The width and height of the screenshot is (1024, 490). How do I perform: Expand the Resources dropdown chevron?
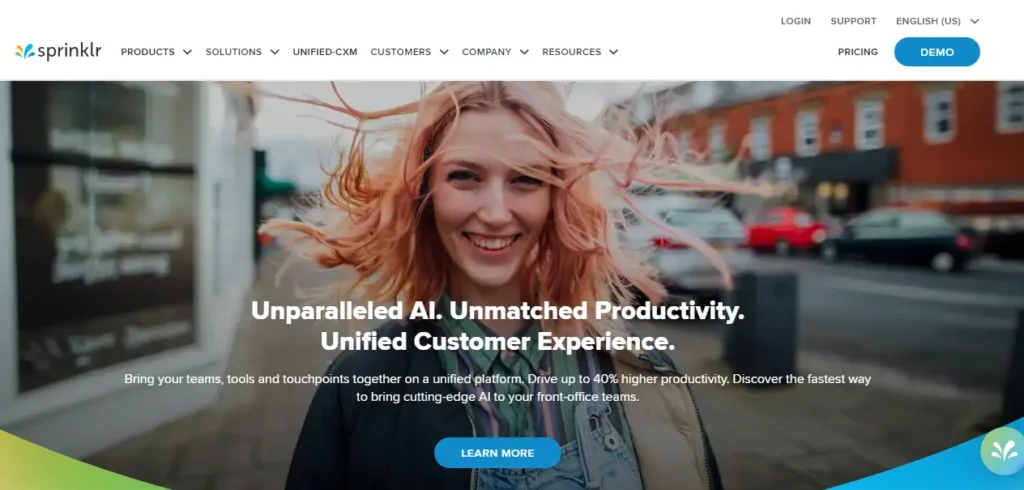tap(613, 52)
